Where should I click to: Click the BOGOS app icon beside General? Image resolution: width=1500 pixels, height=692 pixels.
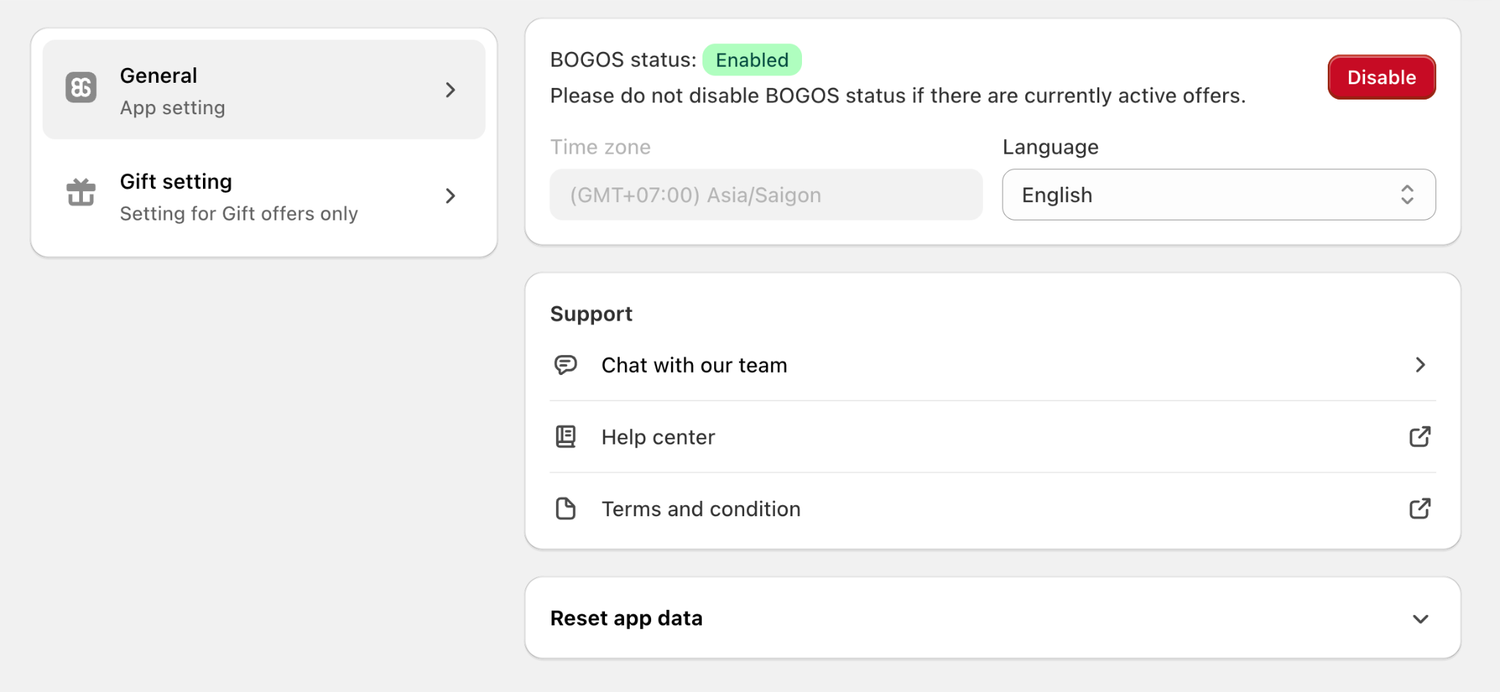[x=81, y=88]
